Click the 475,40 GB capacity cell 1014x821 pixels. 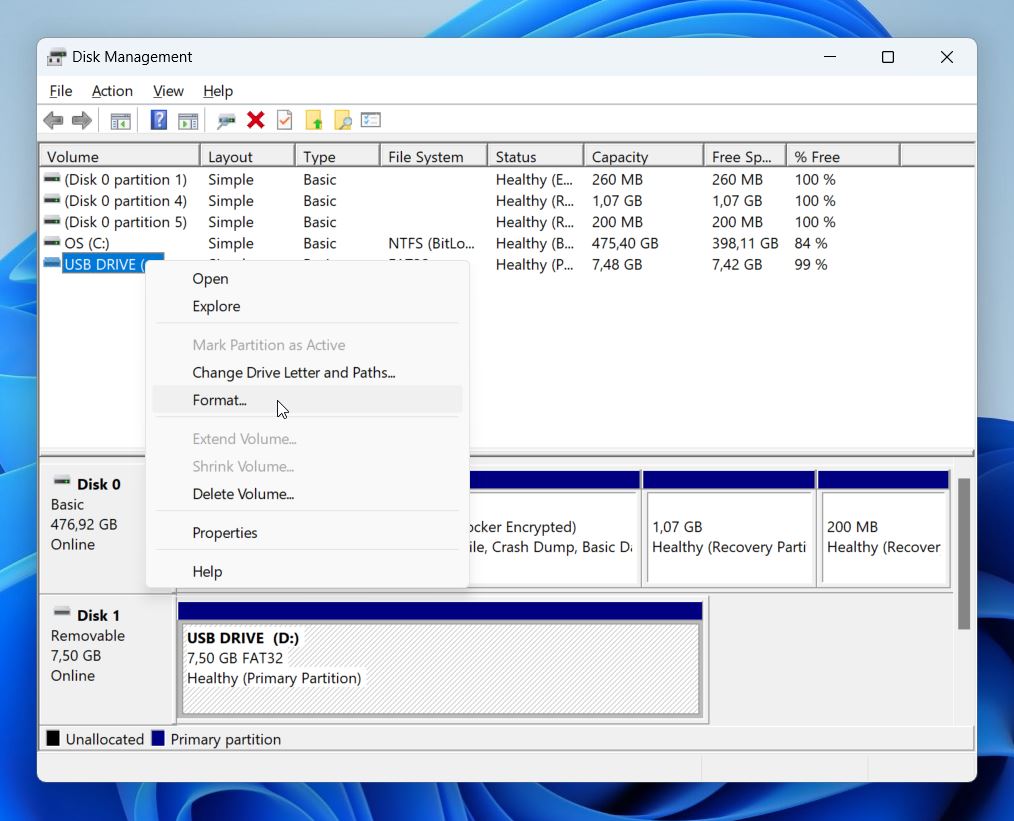coord(625,243)
